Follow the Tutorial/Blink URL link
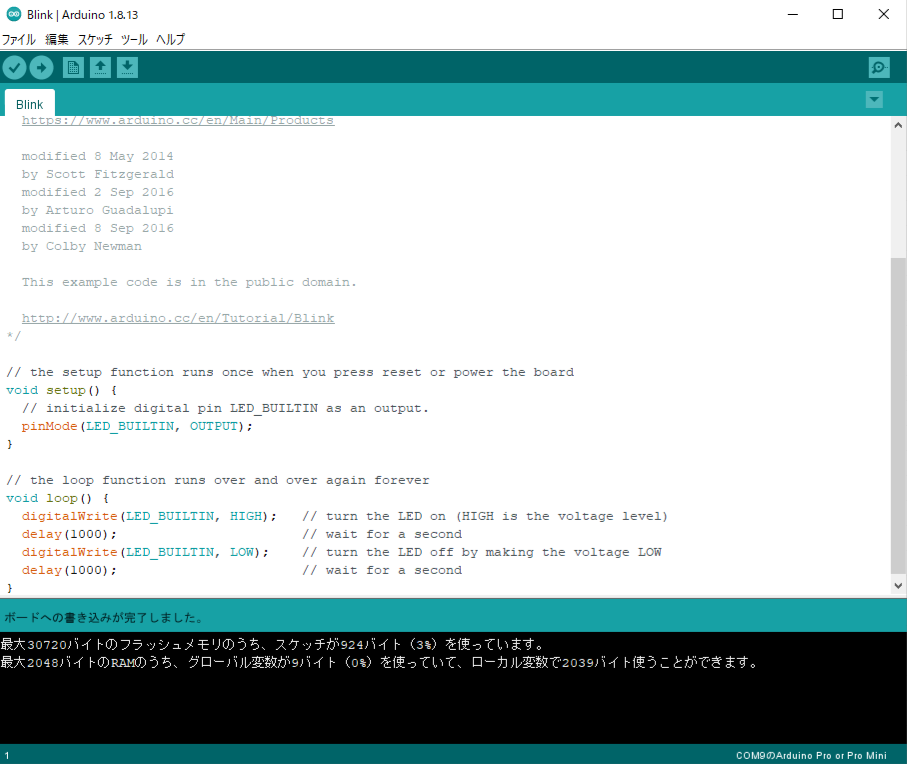Screen dimensions: 907x764 point(178,318)
